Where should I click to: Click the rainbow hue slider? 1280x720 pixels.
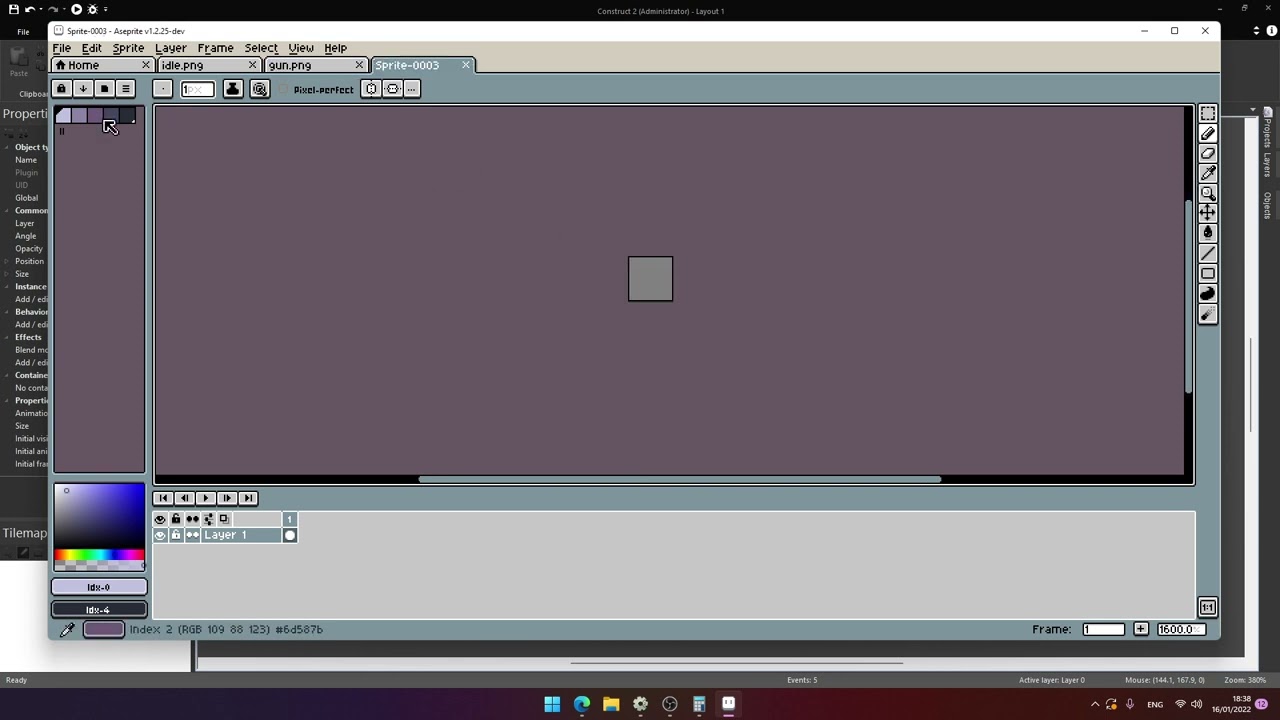pyautogui.click(x=100, y=555)
